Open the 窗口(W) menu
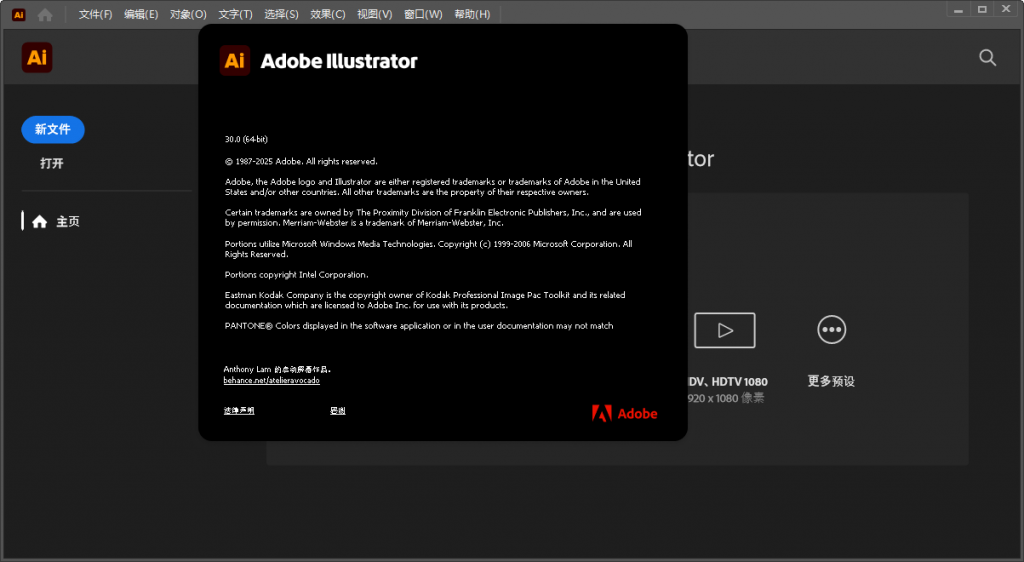The image size is (1024, 562). pos(423,15)
